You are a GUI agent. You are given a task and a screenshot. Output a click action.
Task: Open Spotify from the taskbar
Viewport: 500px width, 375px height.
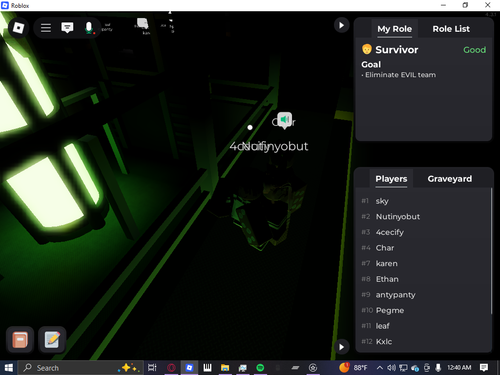point(260,368)
